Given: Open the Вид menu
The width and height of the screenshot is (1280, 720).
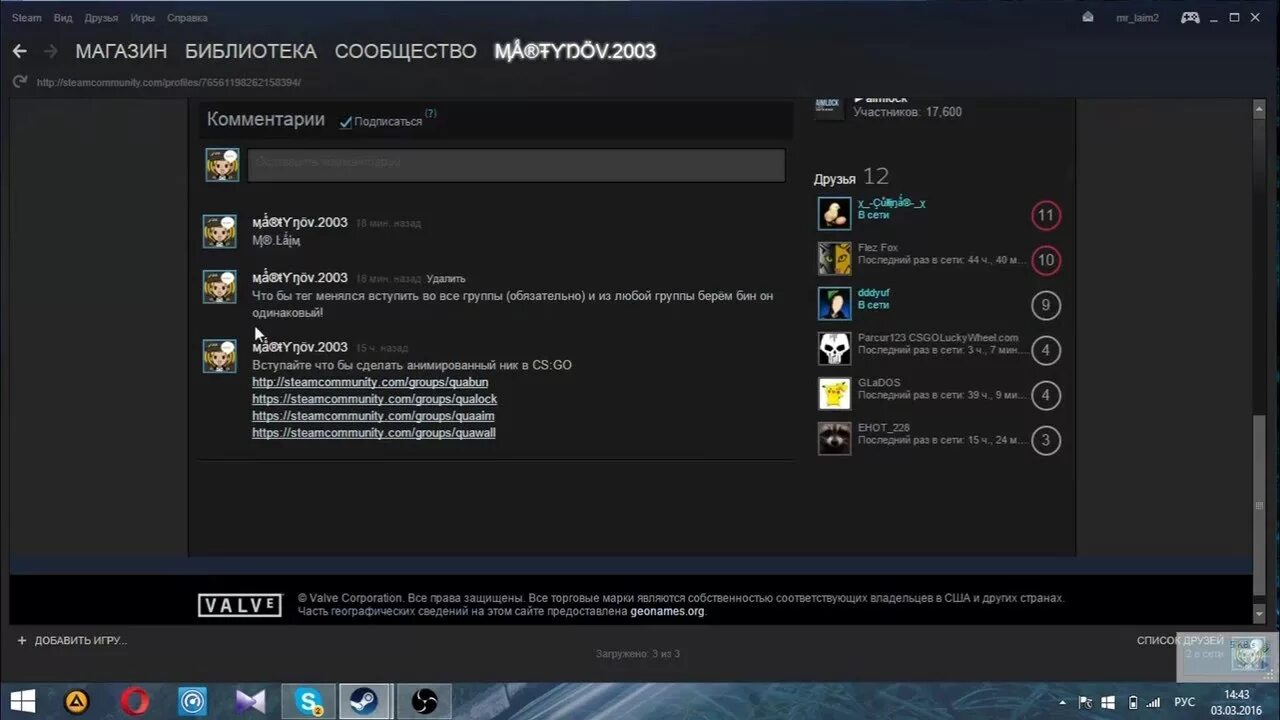Looking at the screenshot, I should click(x=63, y=18).
